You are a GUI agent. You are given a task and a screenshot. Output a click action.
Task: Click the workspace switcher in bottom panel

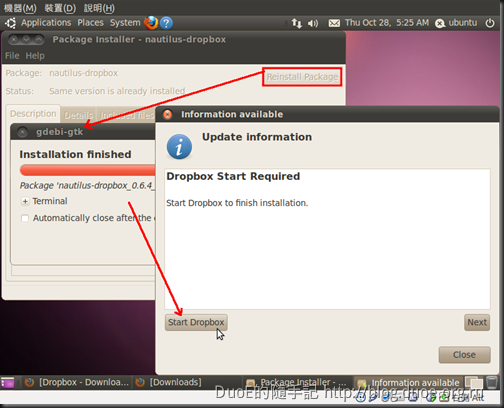[474, 383]
